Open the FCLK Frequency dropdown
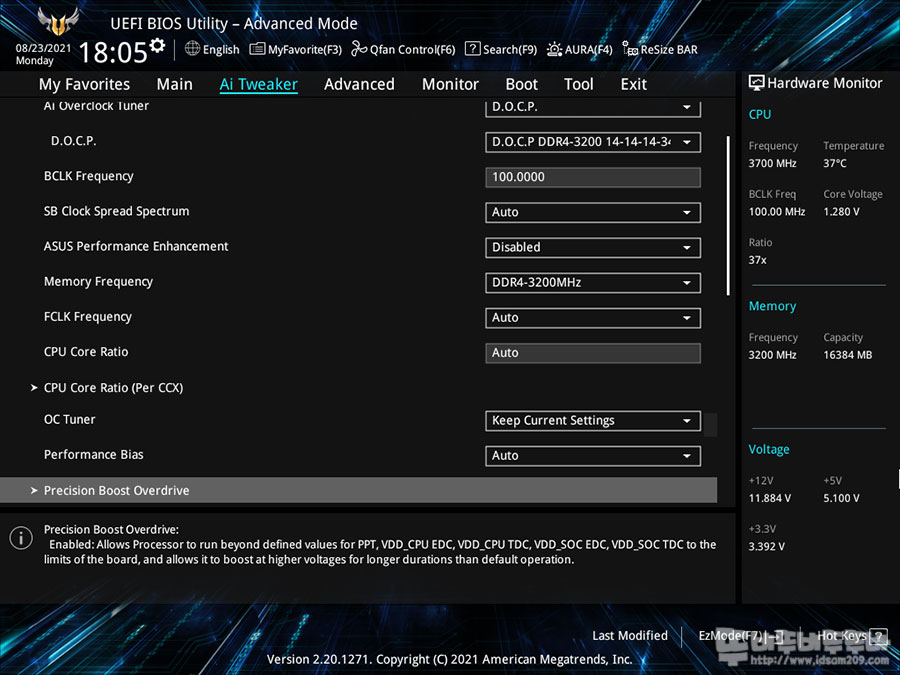 coord(593,317)
